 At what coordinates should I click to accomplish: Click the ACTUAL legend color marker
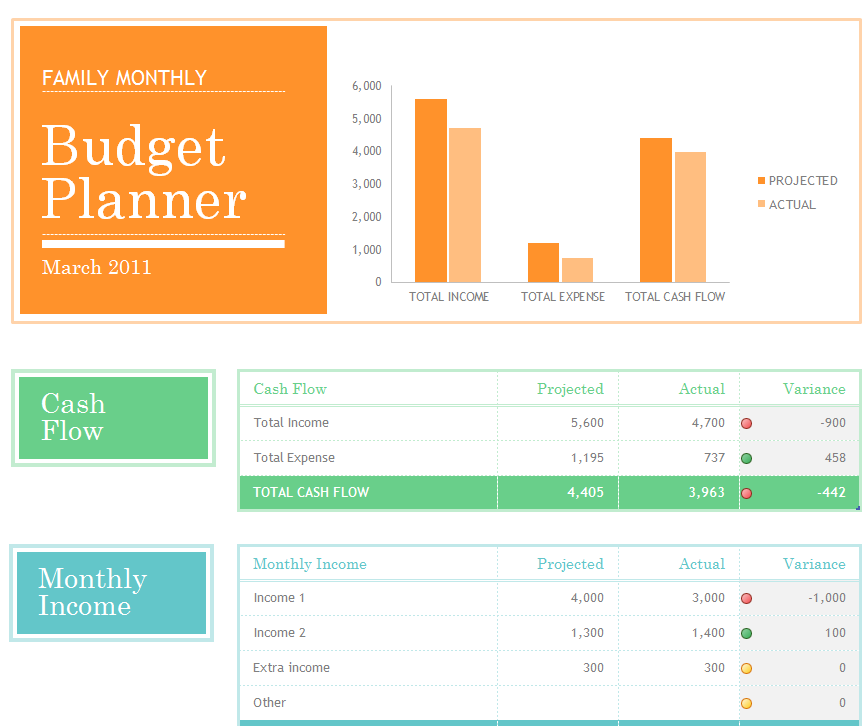tap(761, 204)
